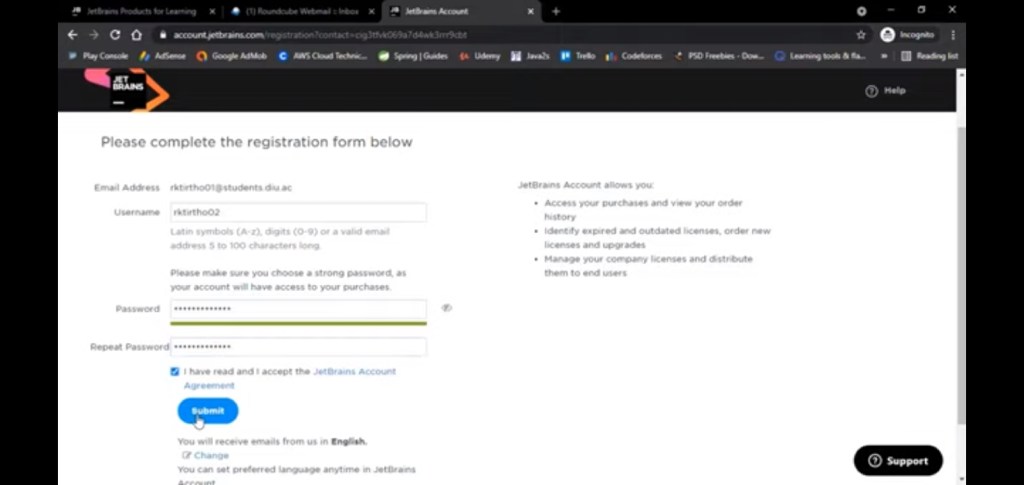Click the browser home icon
1024x485 pixels.
pyautogui.click(x=137, y=34)
